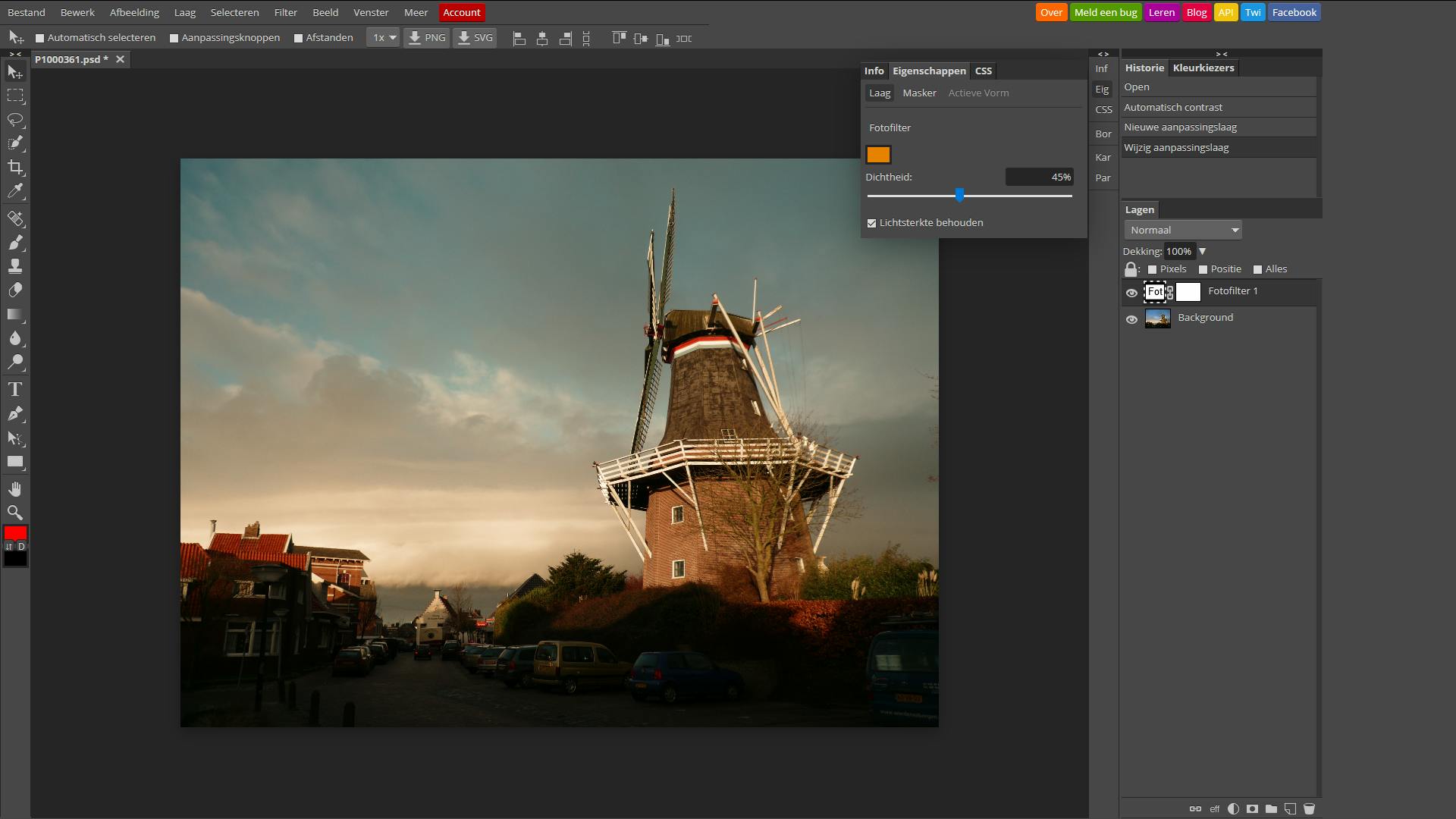Toggle visibility of Fotofilter 1 layer
The height and width of the screenshot is (819, 1456).
[x=1132, y=292]
